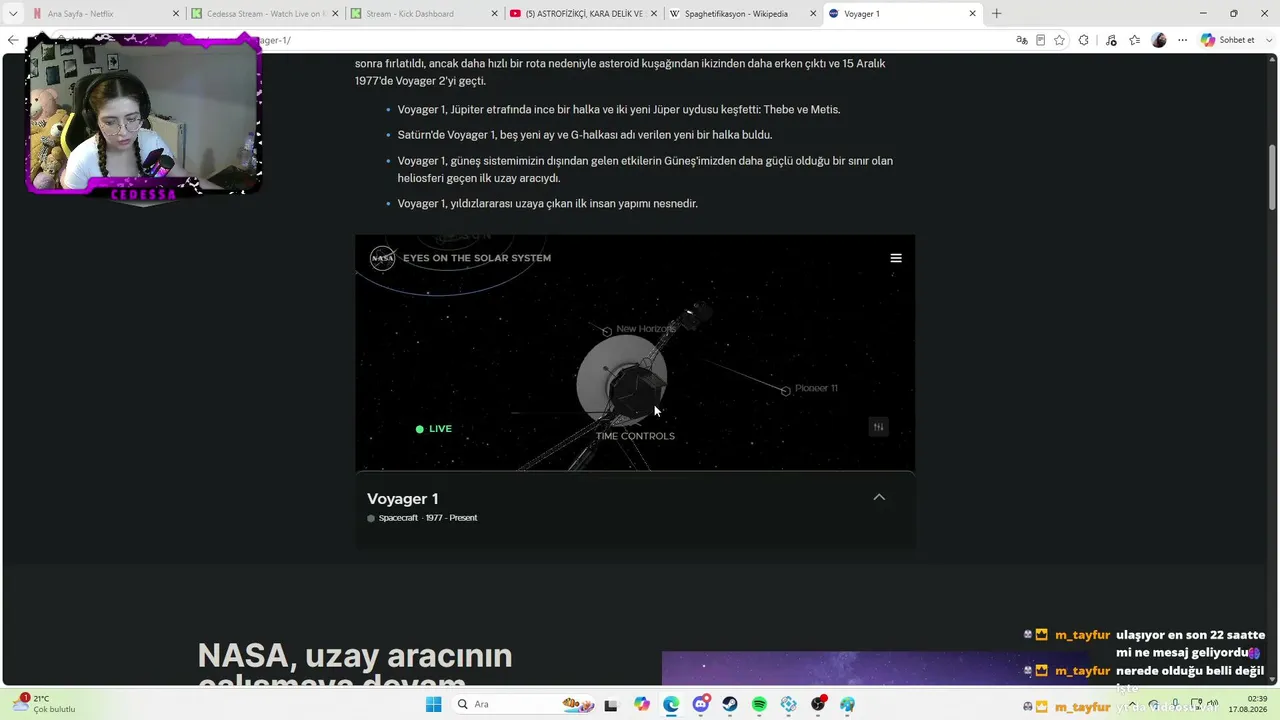Open the browser profile avatar

click(x=1159, y=40)
